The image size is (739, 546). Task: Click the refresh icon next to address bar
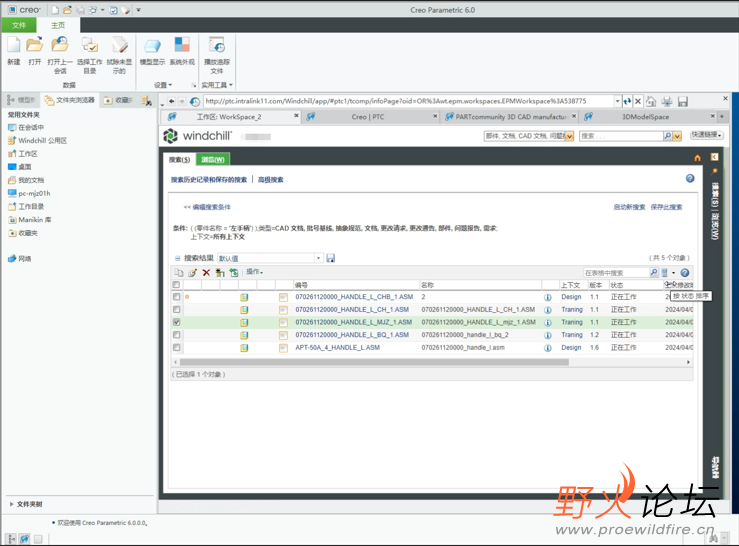coord(627,101)
